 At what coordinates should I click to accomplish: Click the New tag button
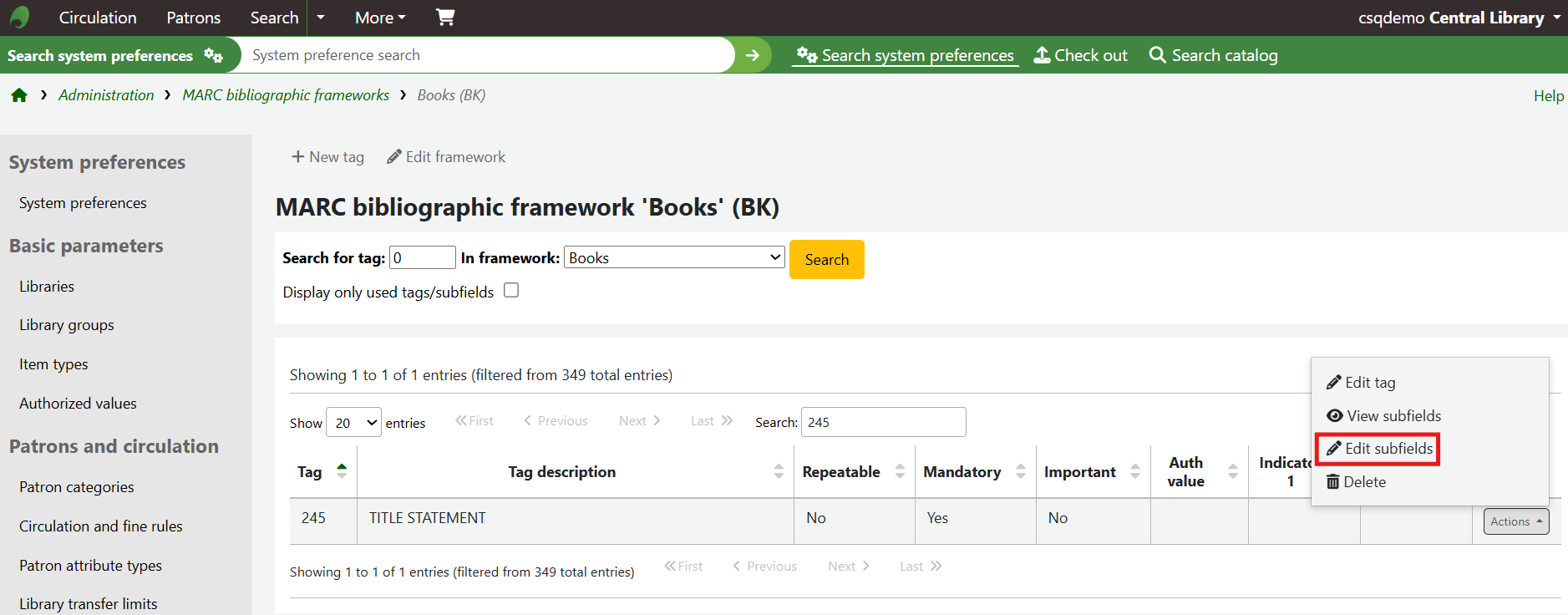[327, 157]
